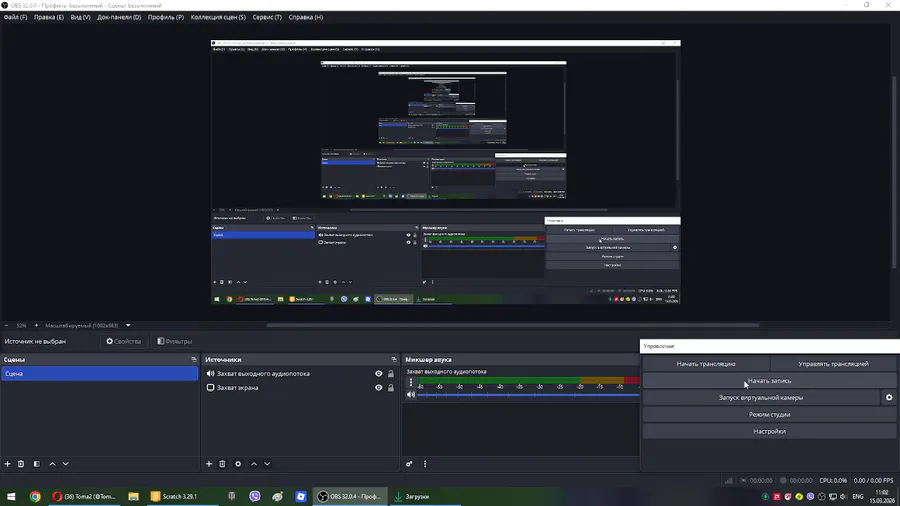Open virtual camera settings gear
Viewport: 900px width, 506px height.
pyautogui.click(x=889, y=397)
